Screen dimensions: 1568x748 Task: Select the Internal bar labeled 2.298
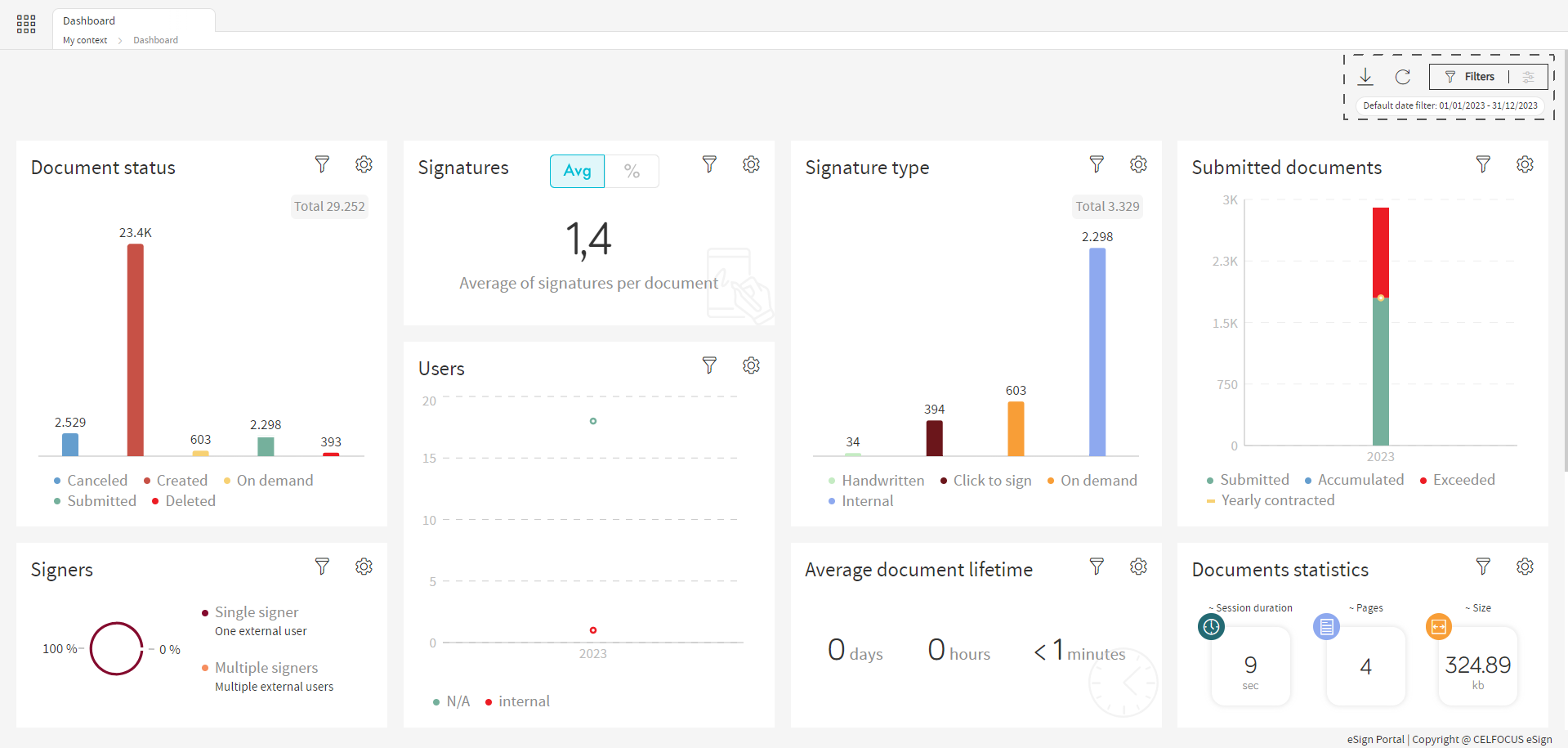point(1097,352)
